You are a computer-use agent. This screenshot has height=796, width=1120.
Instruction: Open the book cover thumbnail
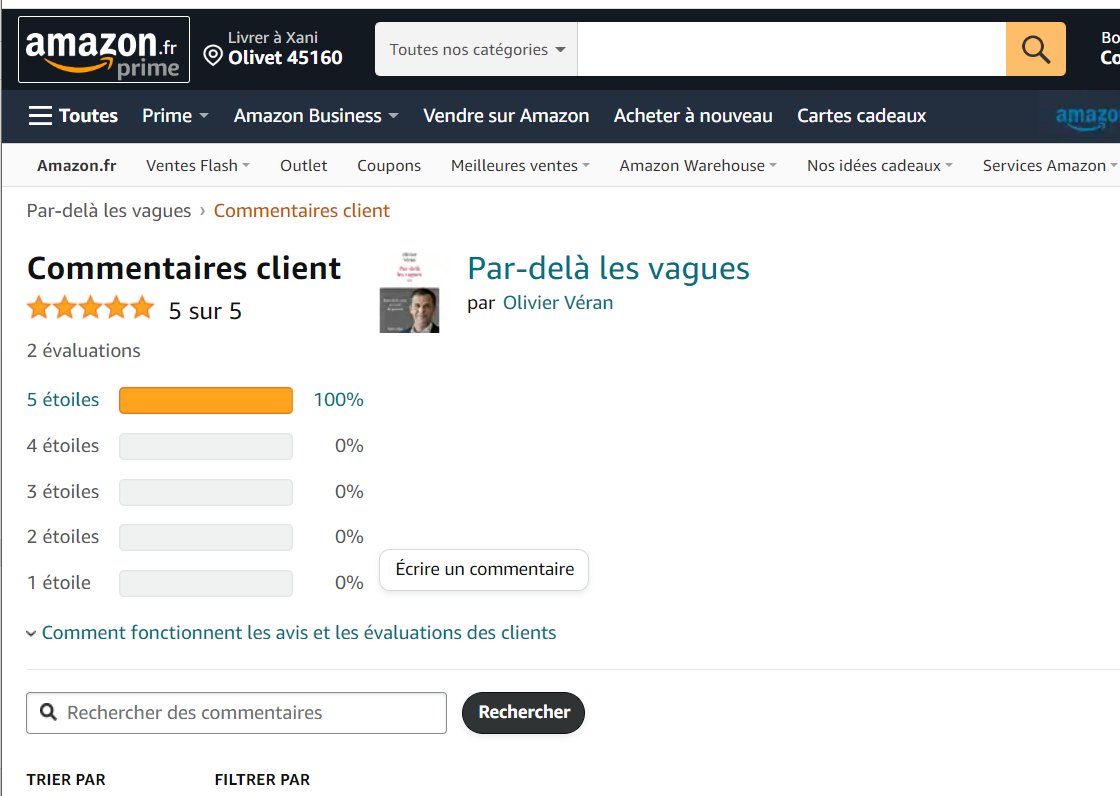(409, 293)
